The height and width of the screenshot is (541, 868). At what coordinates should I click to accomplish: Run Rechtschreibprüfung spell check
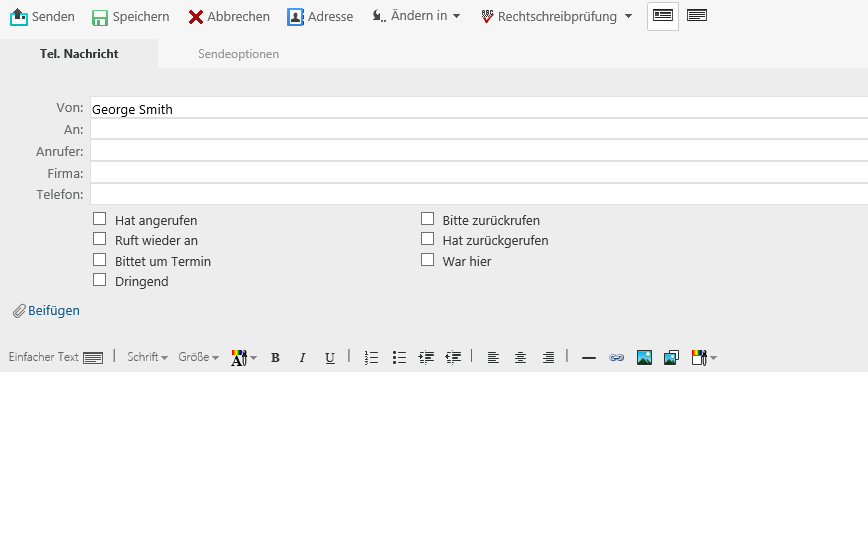click(x=549, y=17)
